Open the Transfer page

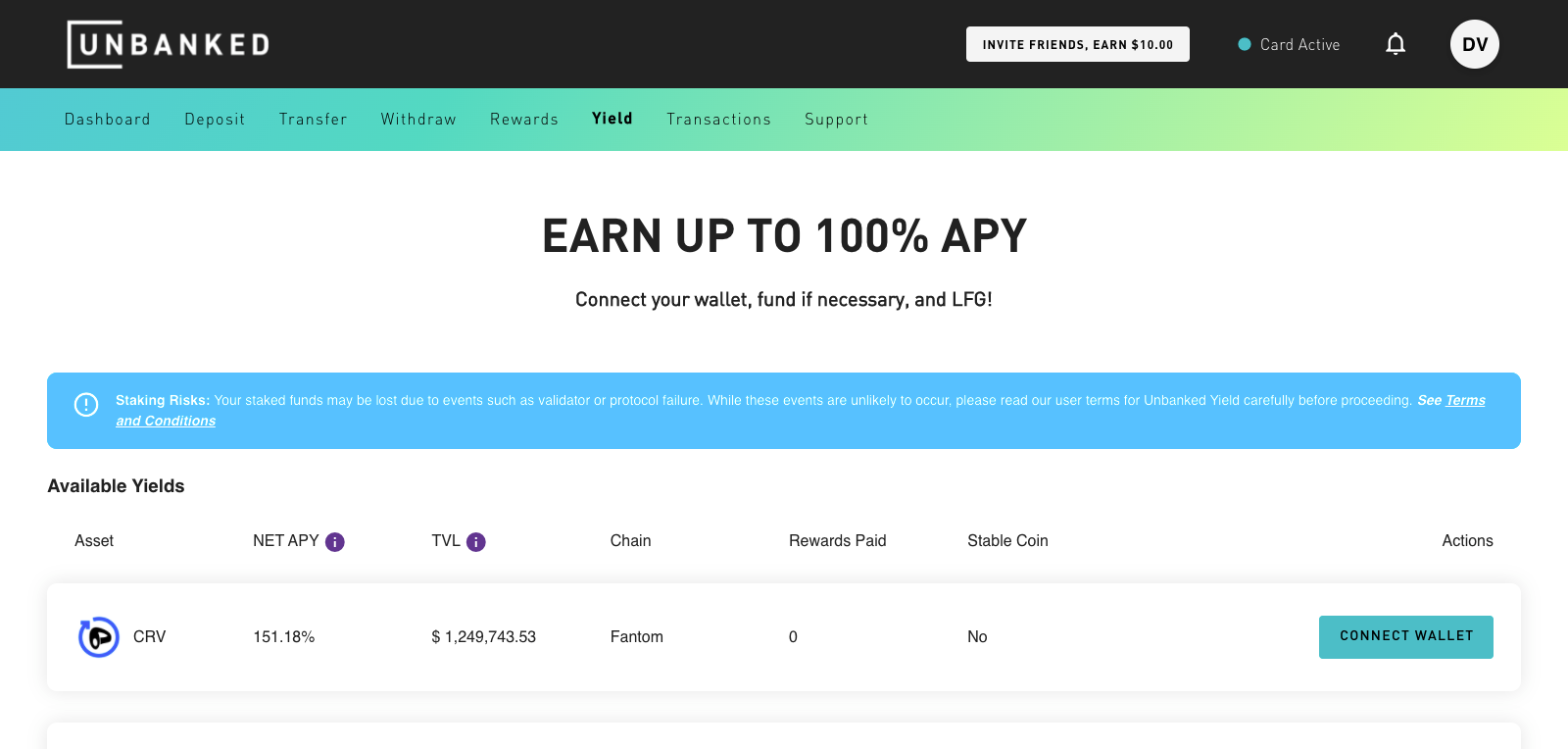point(313,120)
